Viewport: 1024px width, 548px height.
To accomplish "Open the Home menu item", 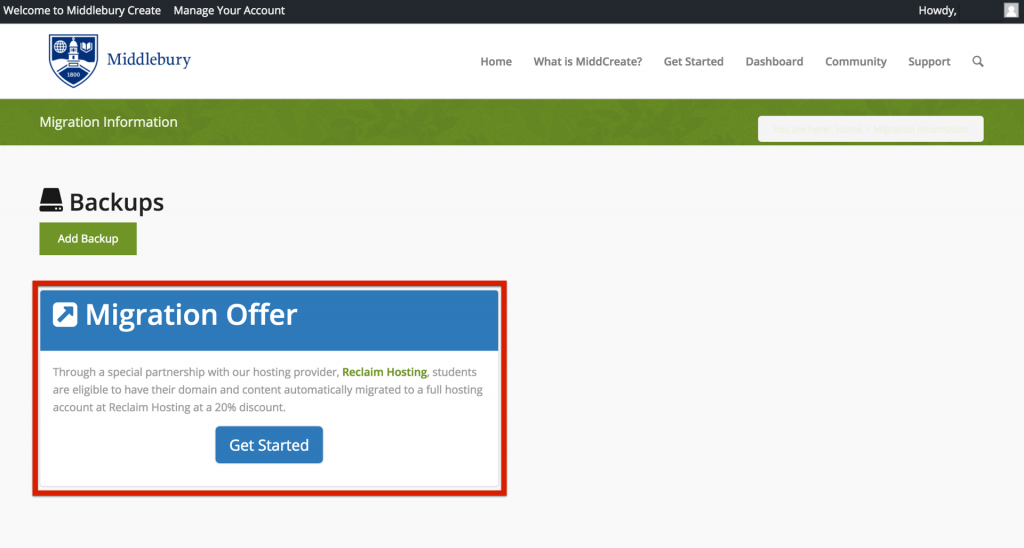I will coord(495,62).
